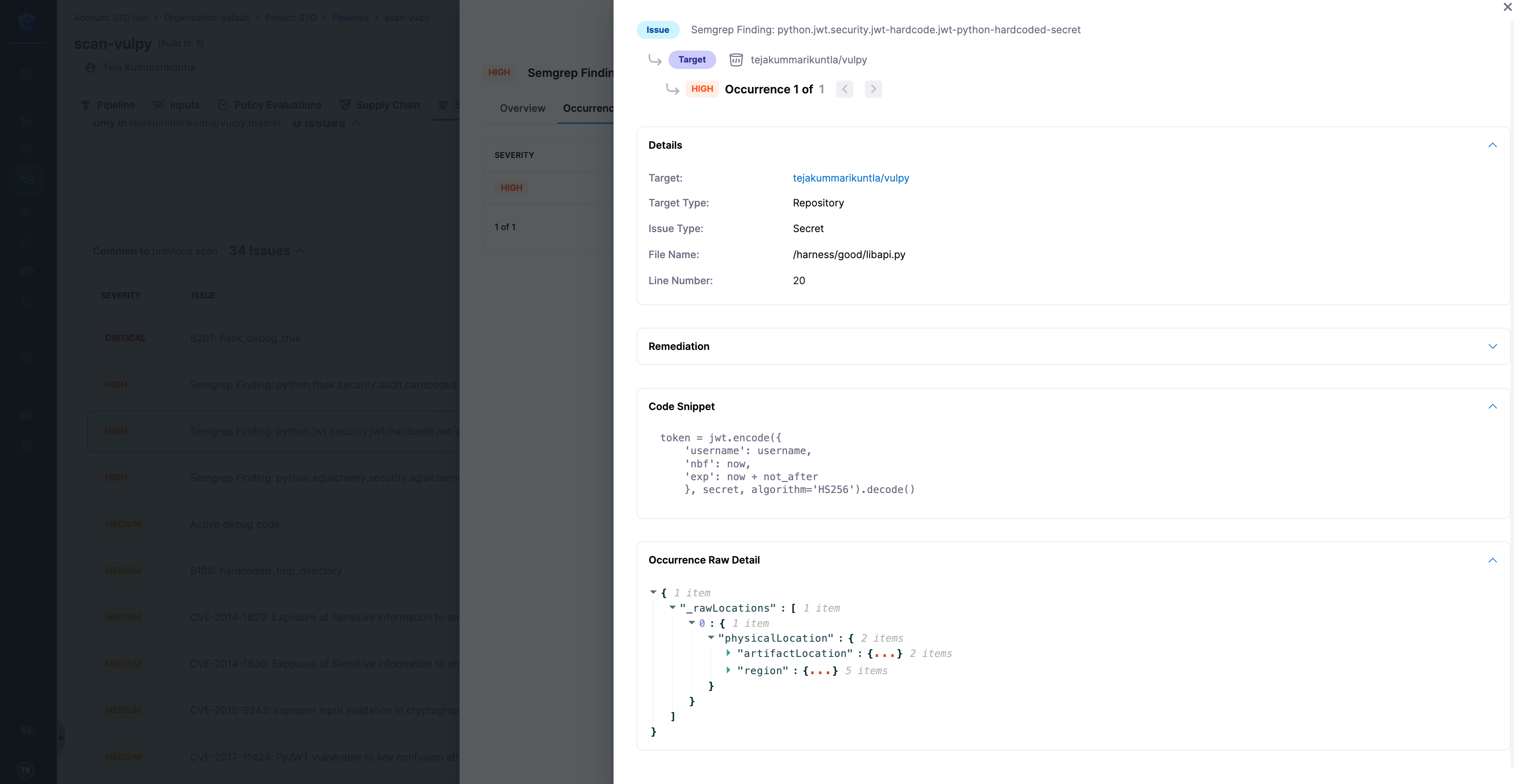Image resolution: width=1531 pixels, height=784 pixels.
Task: Close the issue details side panel
Action: (1507, 7)
